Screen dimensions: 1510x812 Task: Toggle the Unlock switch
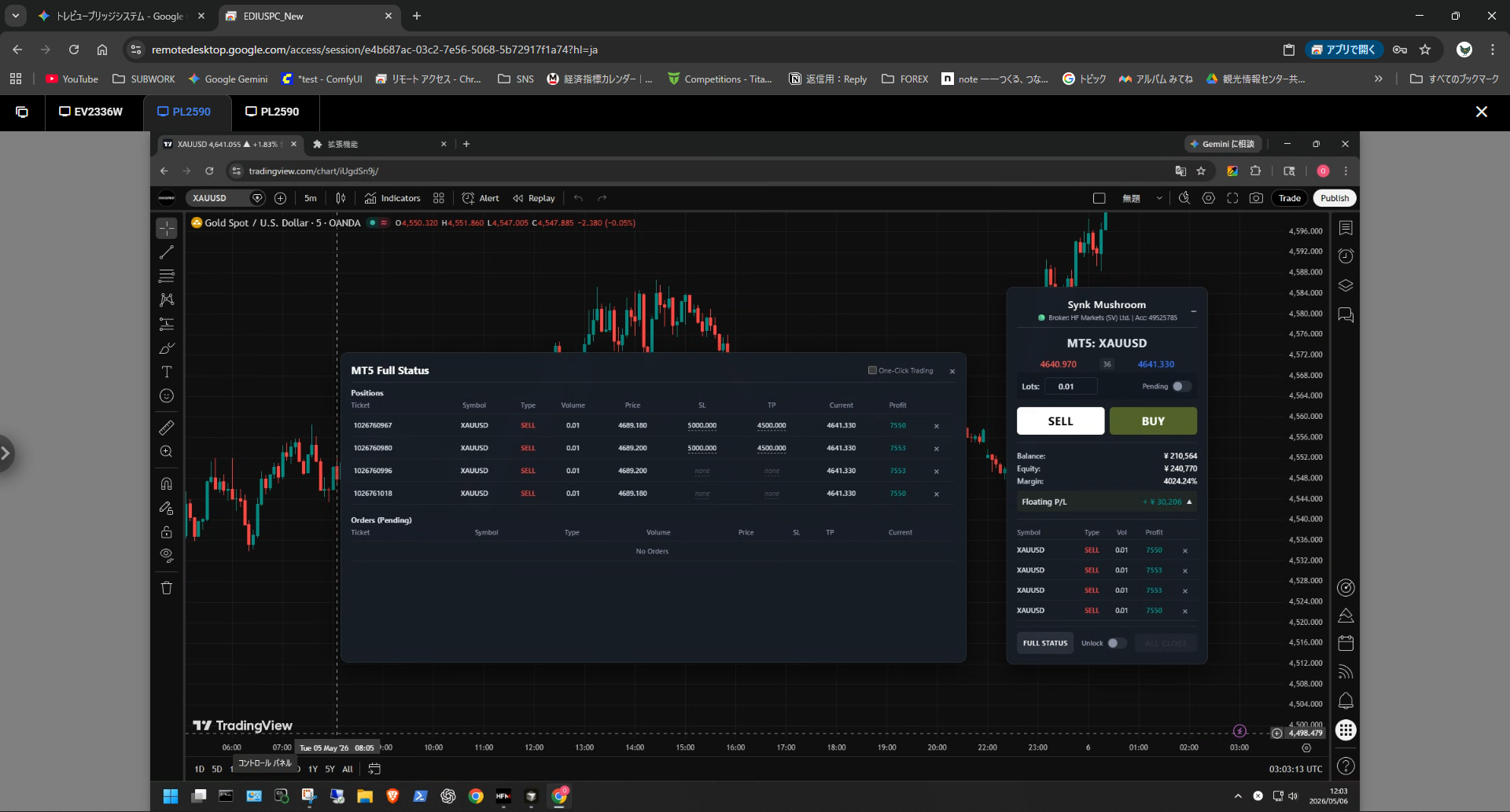click(1117, 643)
